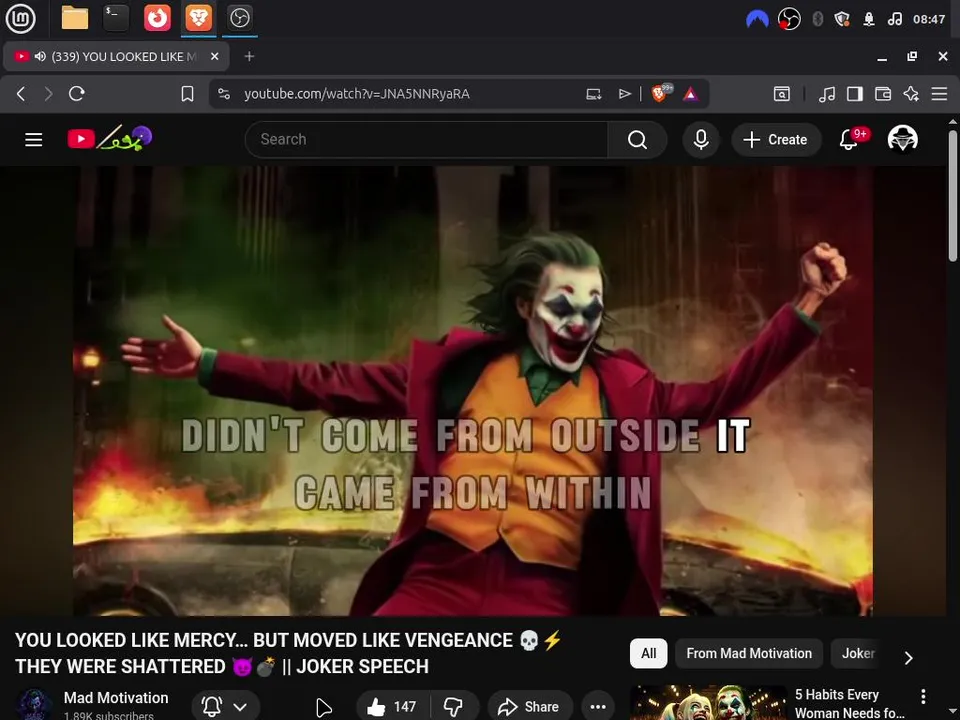Open the account avatar menu

coord(902,139)
